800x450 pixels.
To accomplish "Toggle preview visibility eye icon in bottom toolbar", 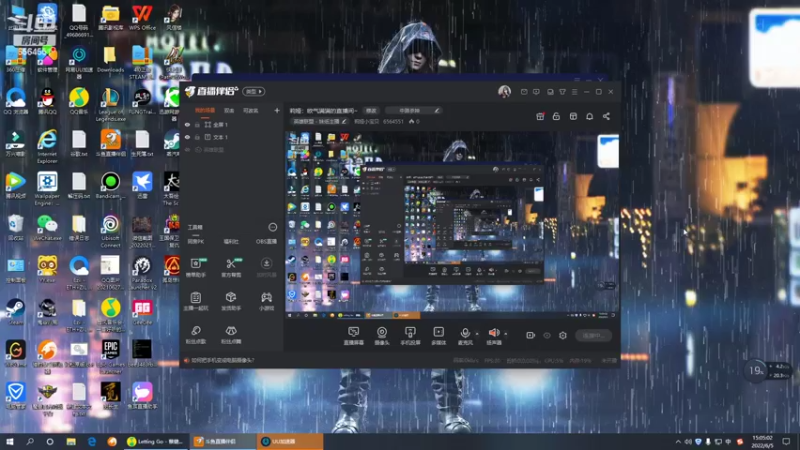I will pos(546,335).
